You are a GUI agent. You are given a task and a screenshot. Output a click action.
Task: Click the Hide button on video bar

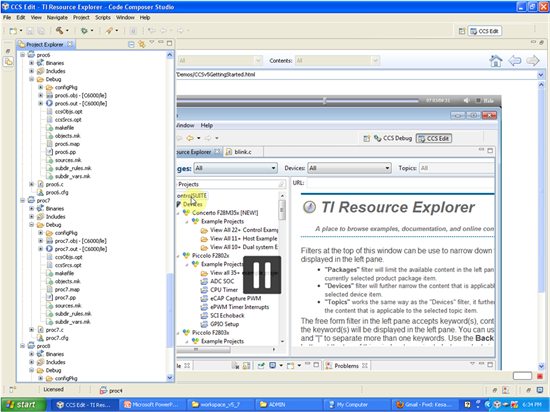click(x=485, y=101)
